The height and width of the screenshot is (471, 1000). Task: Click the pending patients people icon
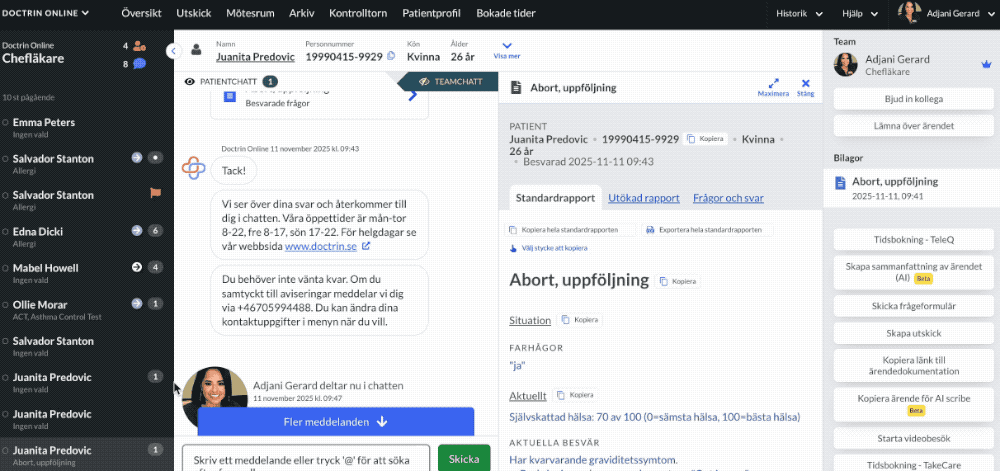[x=140, y=46]
